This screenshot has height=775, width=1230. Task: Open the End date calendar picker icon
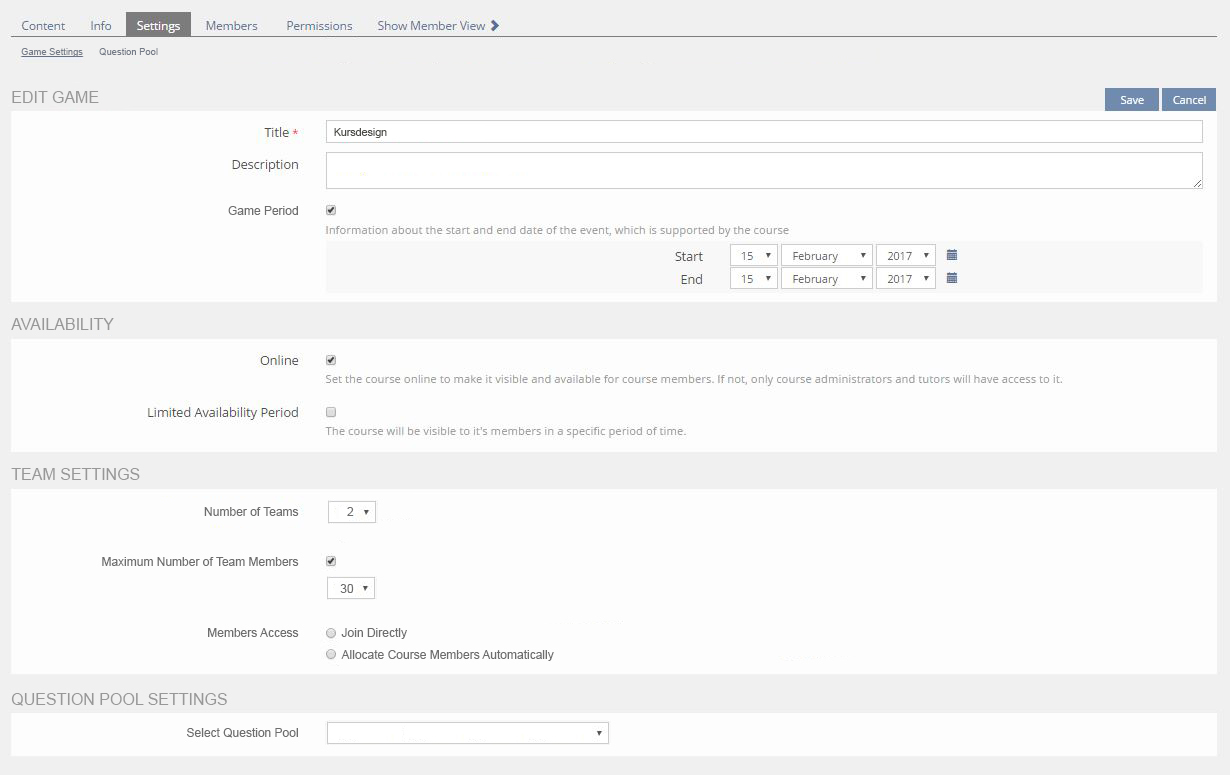tap(952, 278)
